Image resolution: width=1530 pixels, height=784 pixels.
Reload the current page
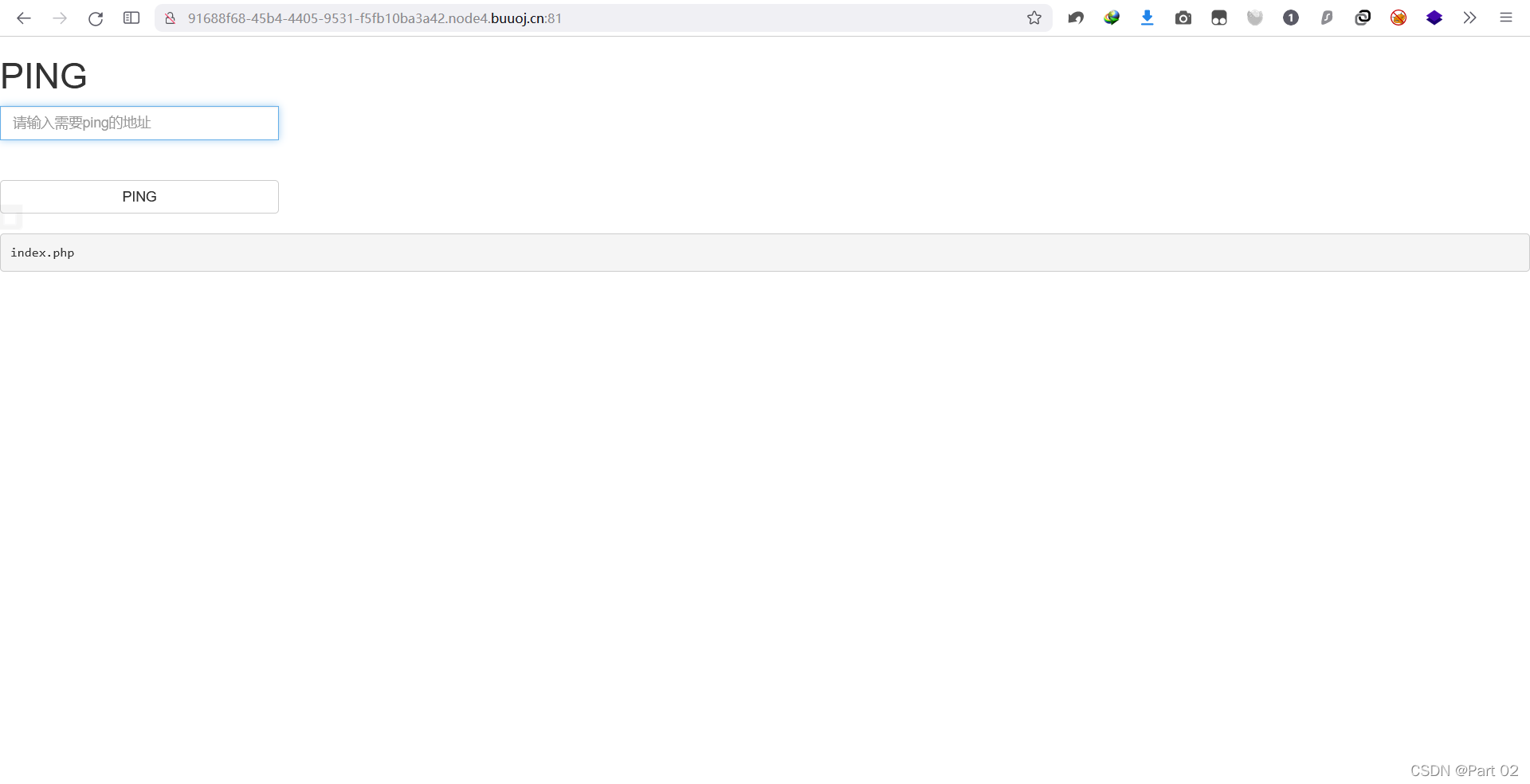click(96, 18)
